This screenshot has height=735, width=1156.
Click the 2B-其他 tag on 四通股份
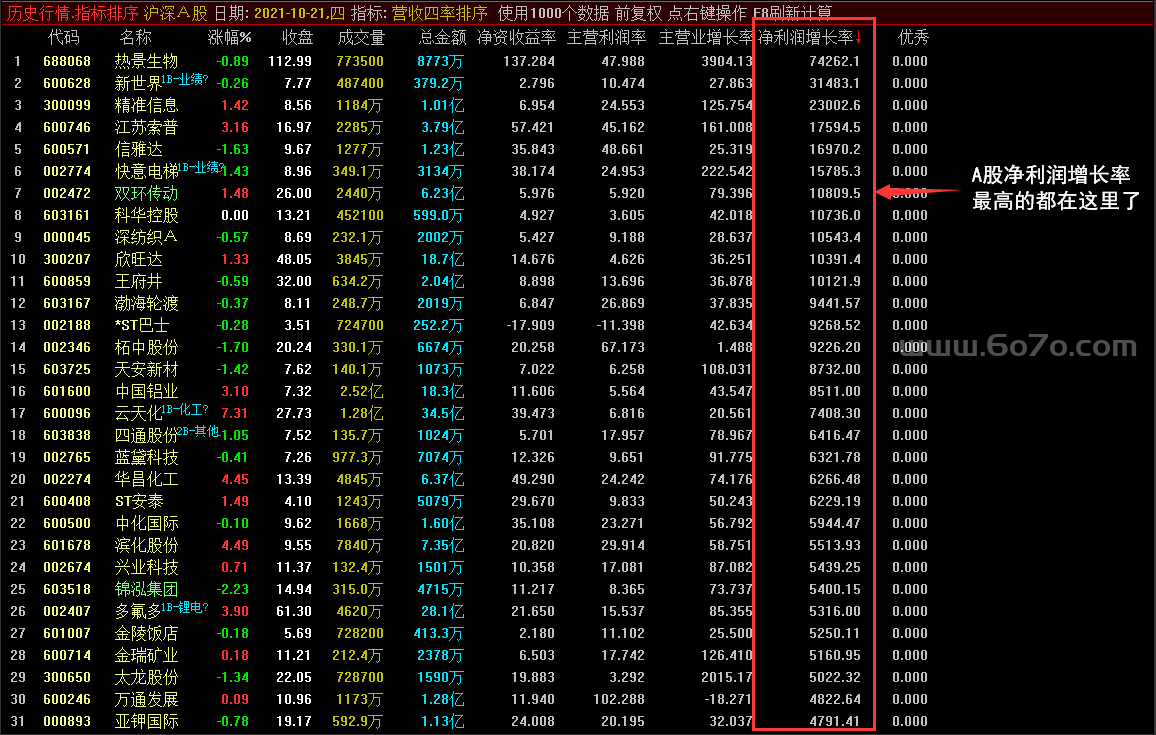click(x=198, y=431)
